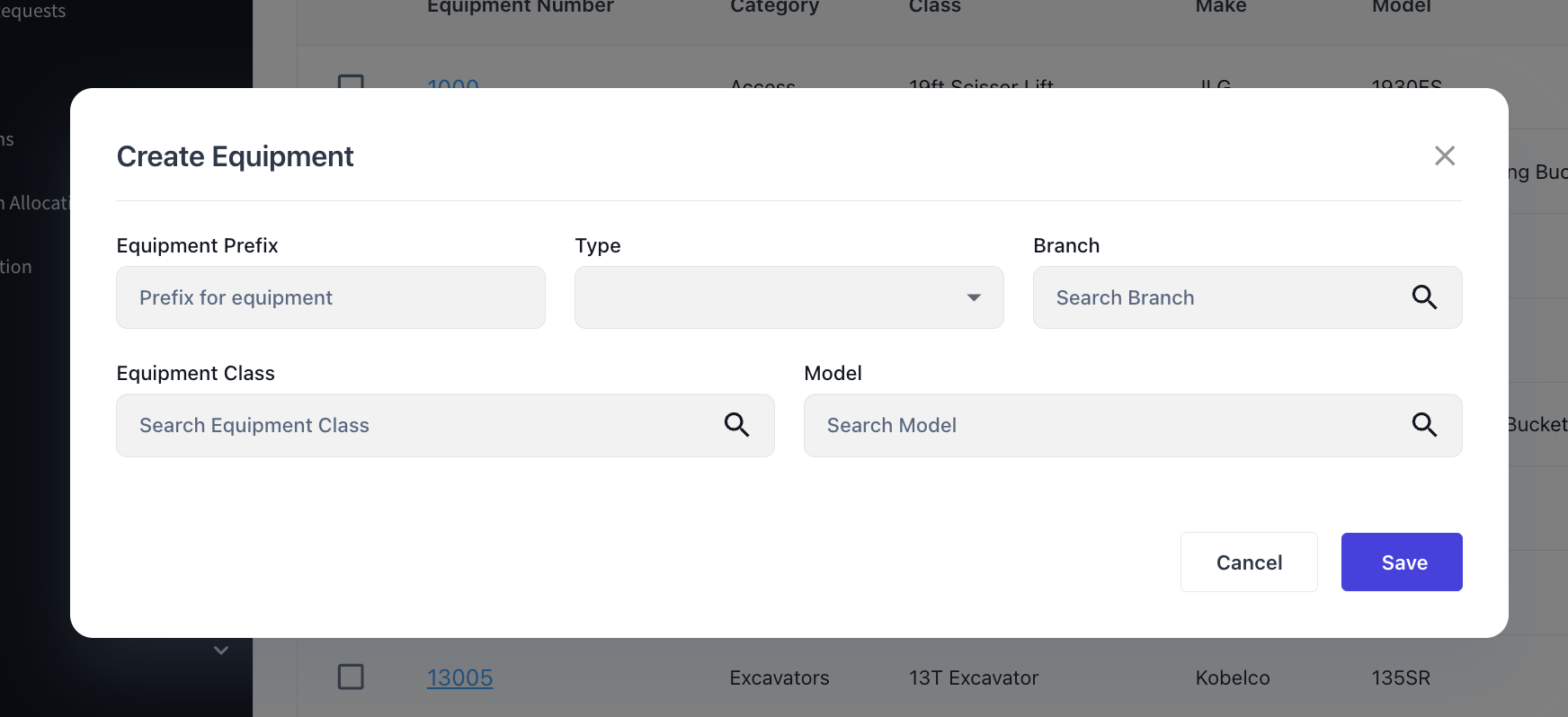Open the Requests item in sidebar
The width and height of the screenshot is (1568, 717).
coord(33,11)
